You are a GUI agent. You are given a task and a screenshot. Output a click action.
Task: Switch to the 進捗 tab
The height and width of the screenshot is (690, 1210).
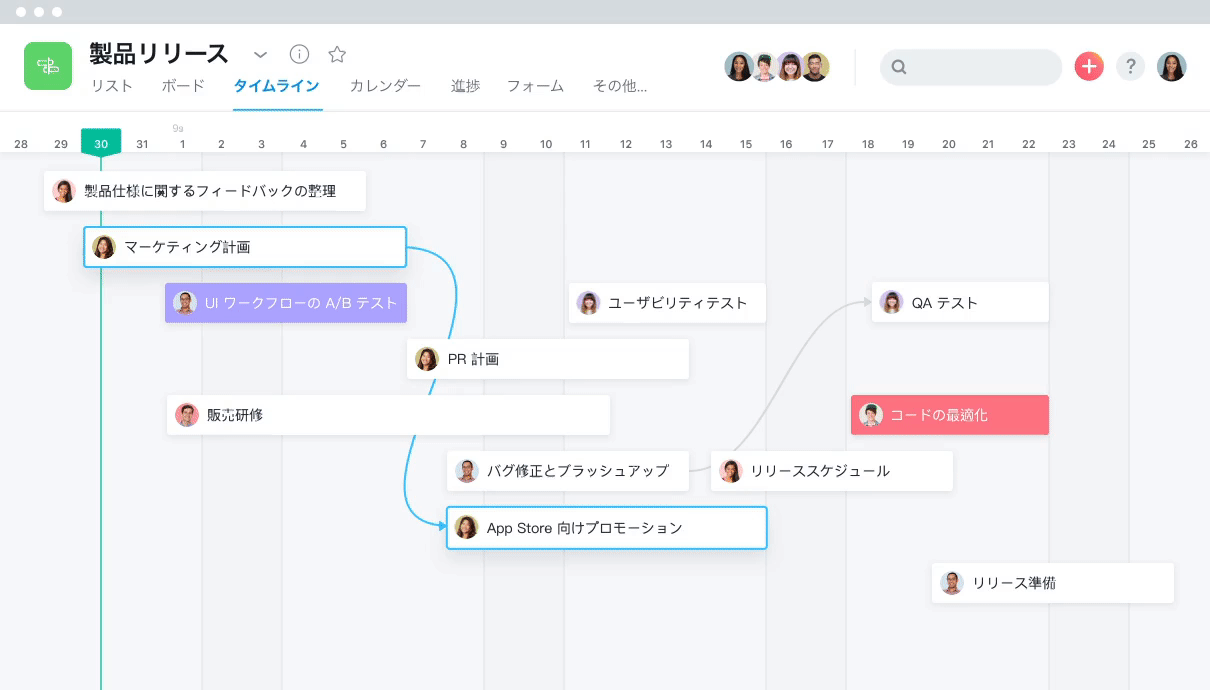(x=464, y=86)
